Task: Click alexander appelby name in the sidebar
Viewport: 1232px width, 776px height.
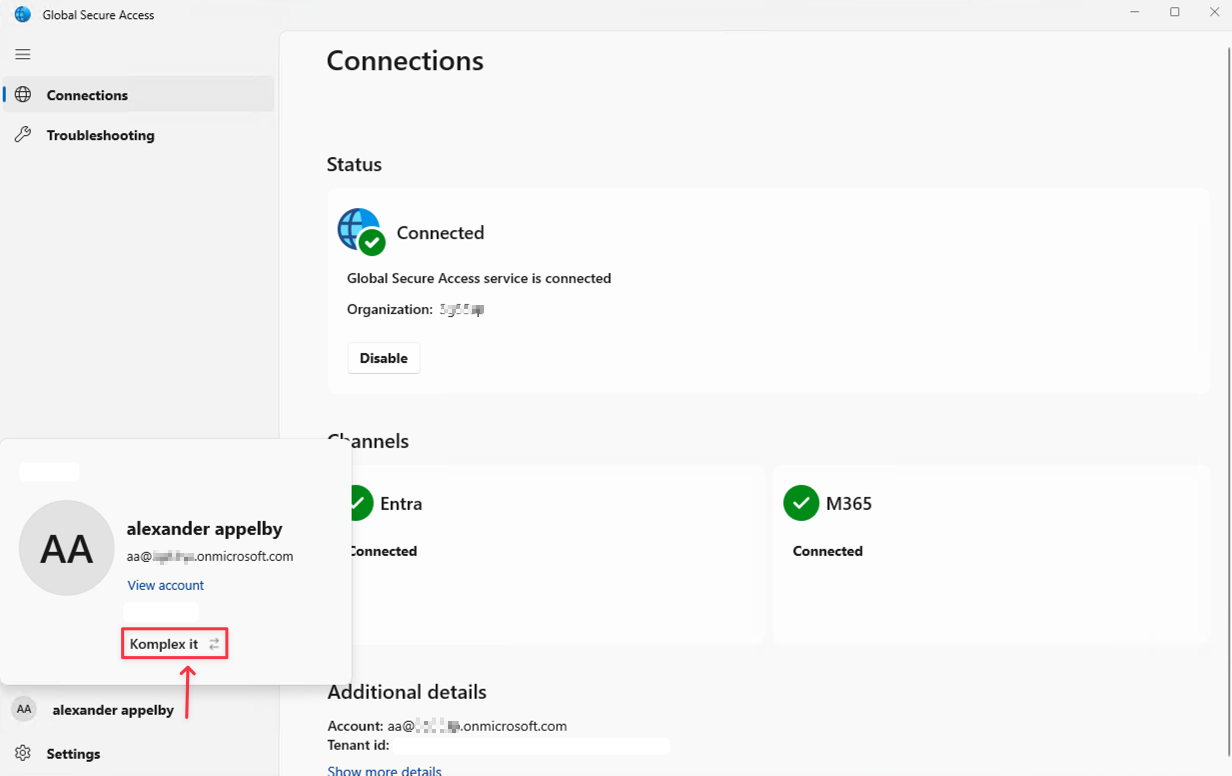Action: tap(113, 709)
